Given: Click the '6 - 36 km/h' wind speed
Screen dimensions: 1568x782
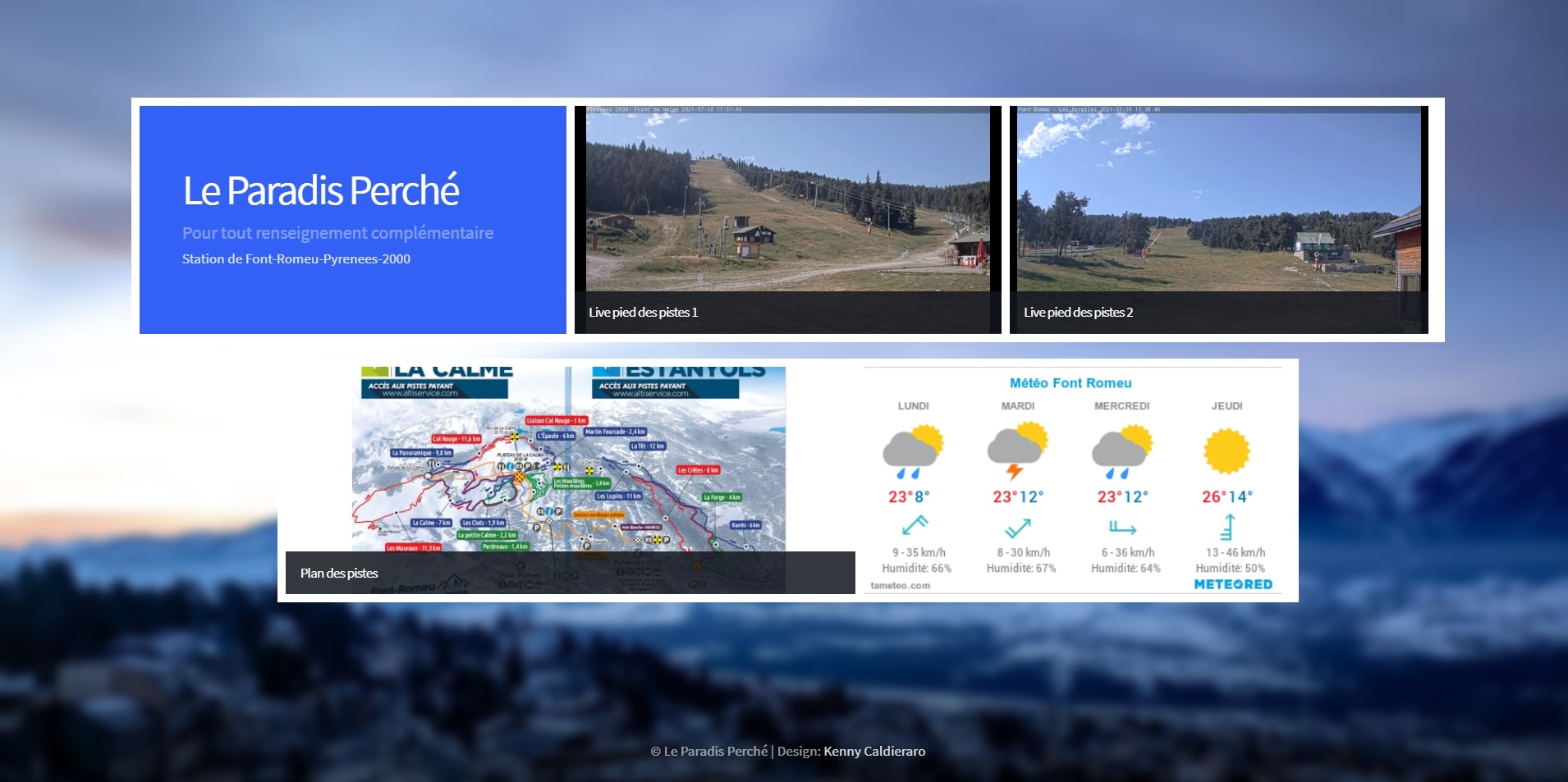Looking at the screenshot, I should [1128, 553].
